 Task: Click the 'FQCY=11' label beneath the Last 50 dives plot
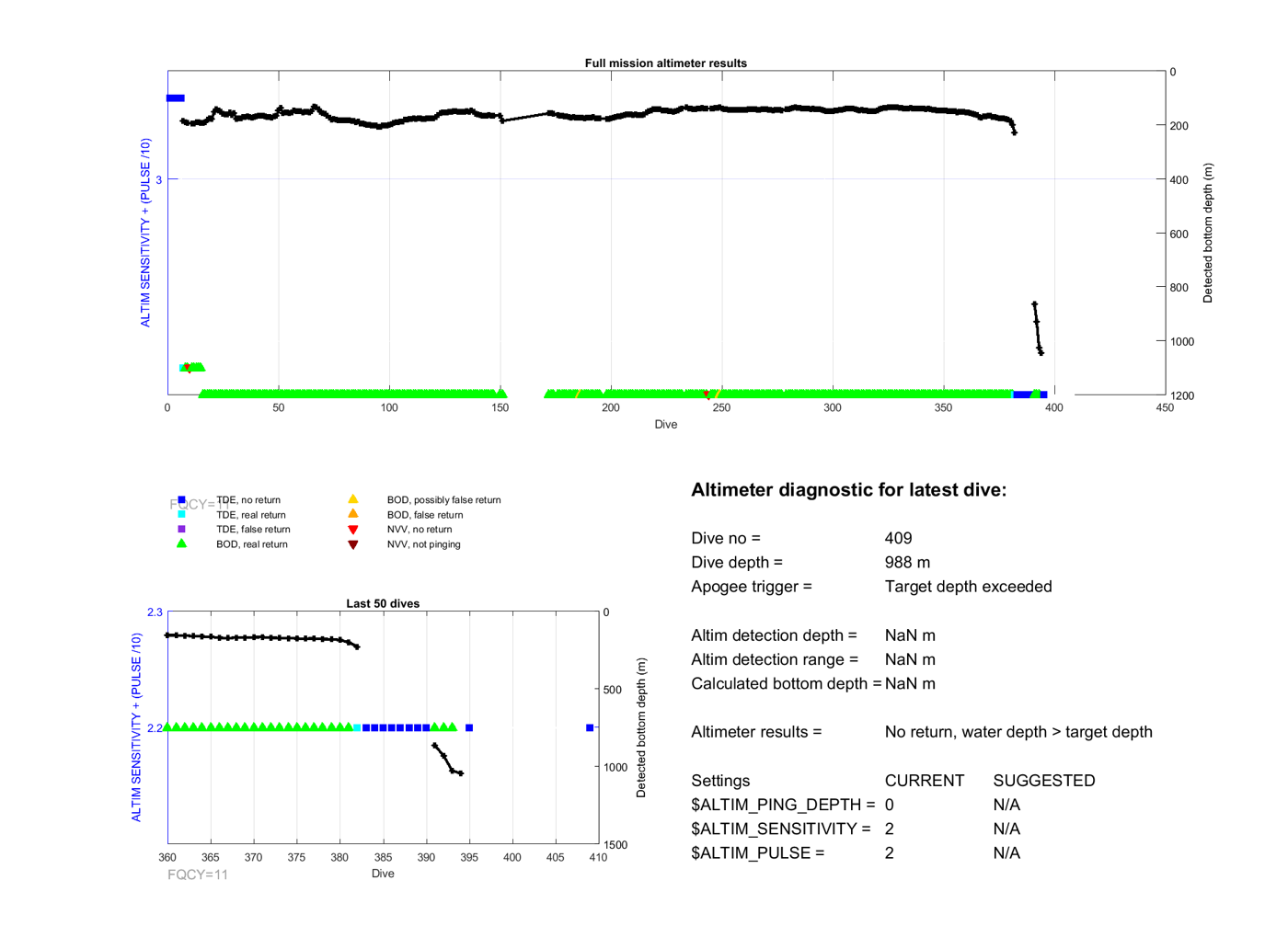coord(198,875)
